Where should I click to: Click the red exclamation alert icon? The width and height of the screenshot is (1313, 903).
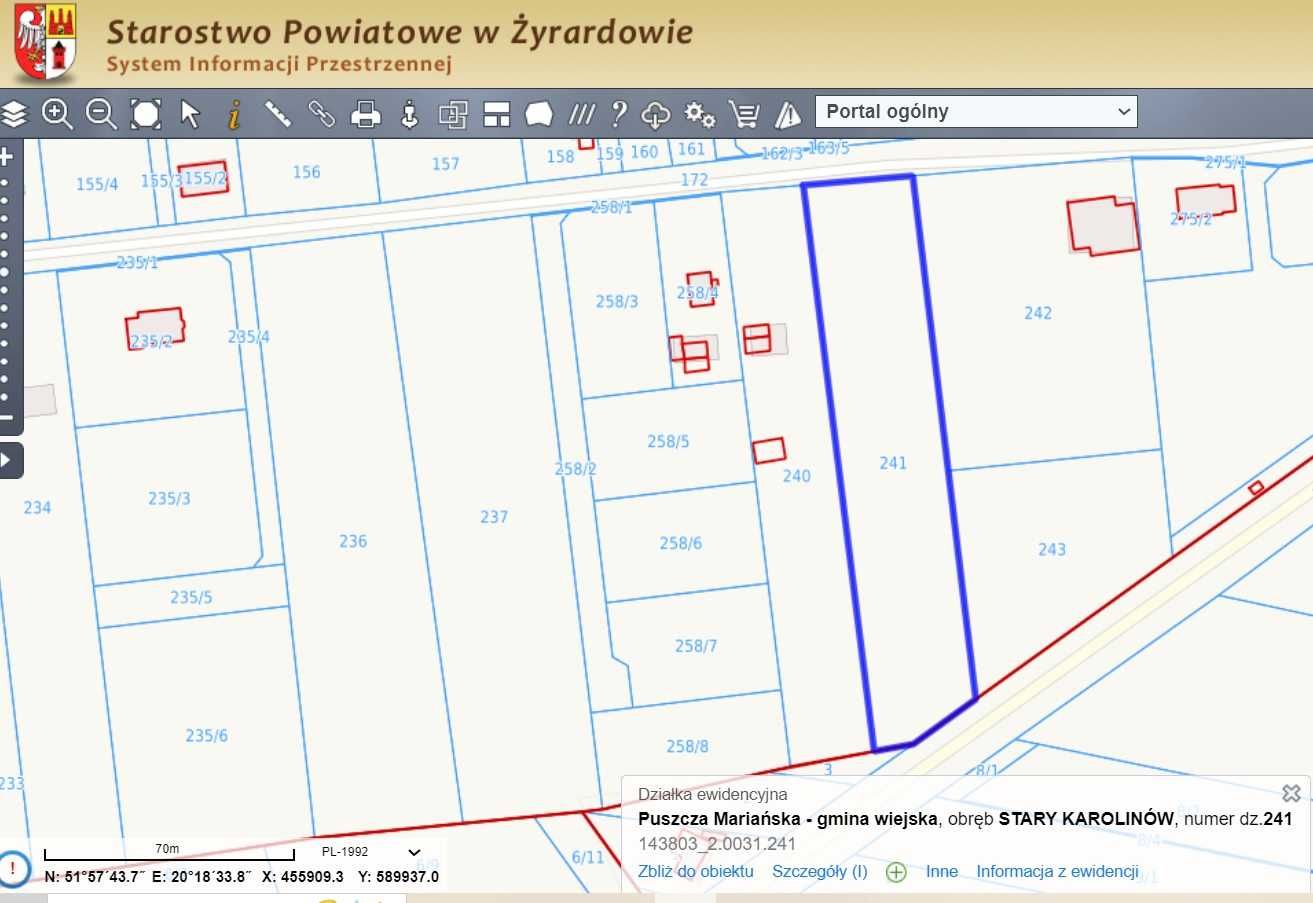pos(13,867)
